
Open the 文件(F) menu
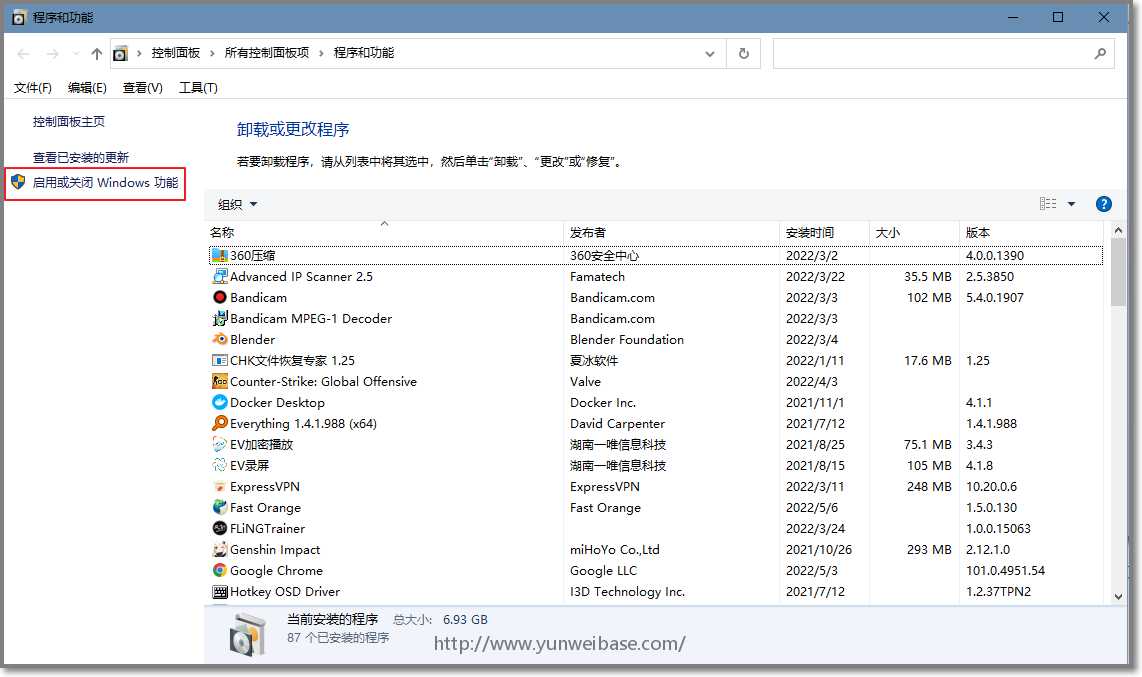click(x=33, y=88)
